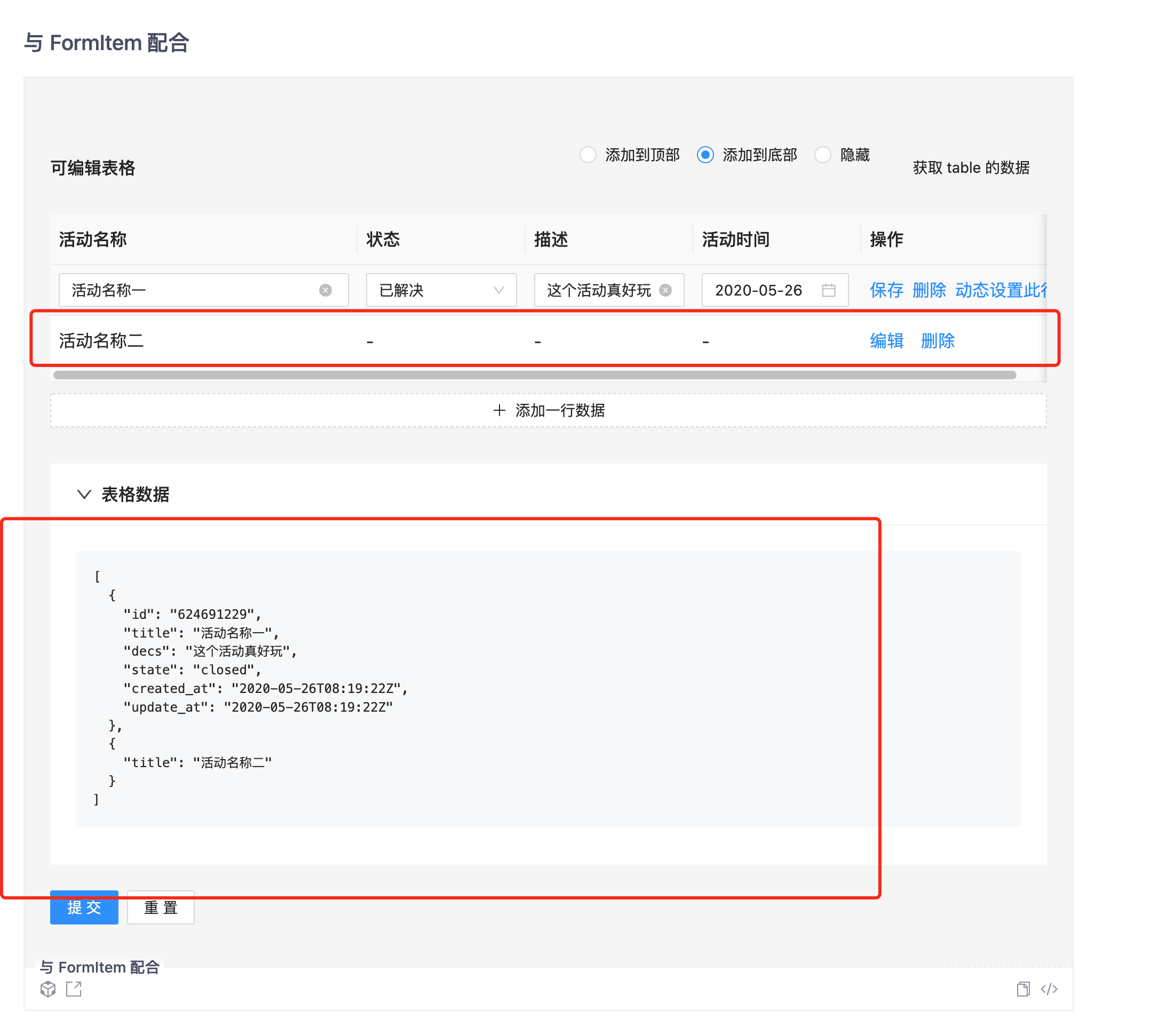Click 编辑 link for 活动名称二
The width and height of the screenshot is (1174, 1036).
pyautogui.click(x=886, y=341)
